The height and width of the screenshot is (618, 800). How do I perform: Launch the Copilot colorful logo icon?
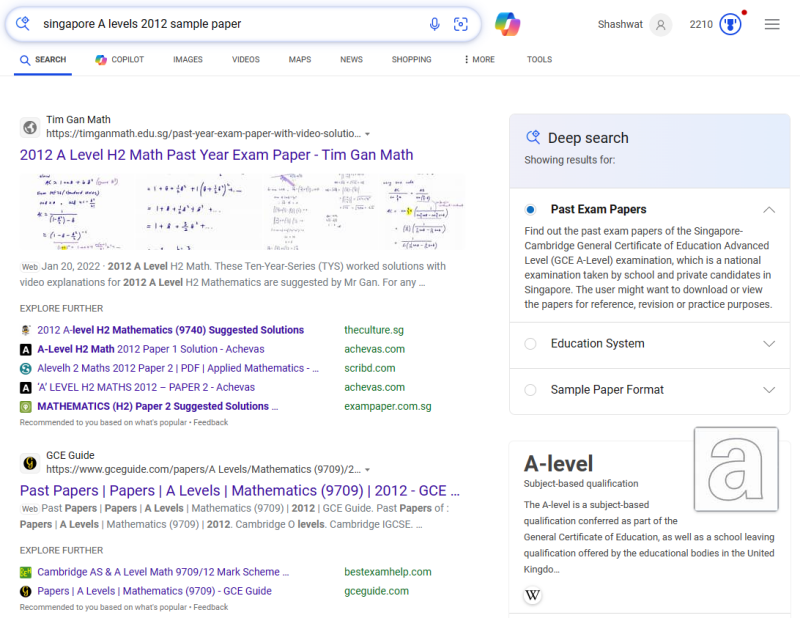(x=508, y=24)
